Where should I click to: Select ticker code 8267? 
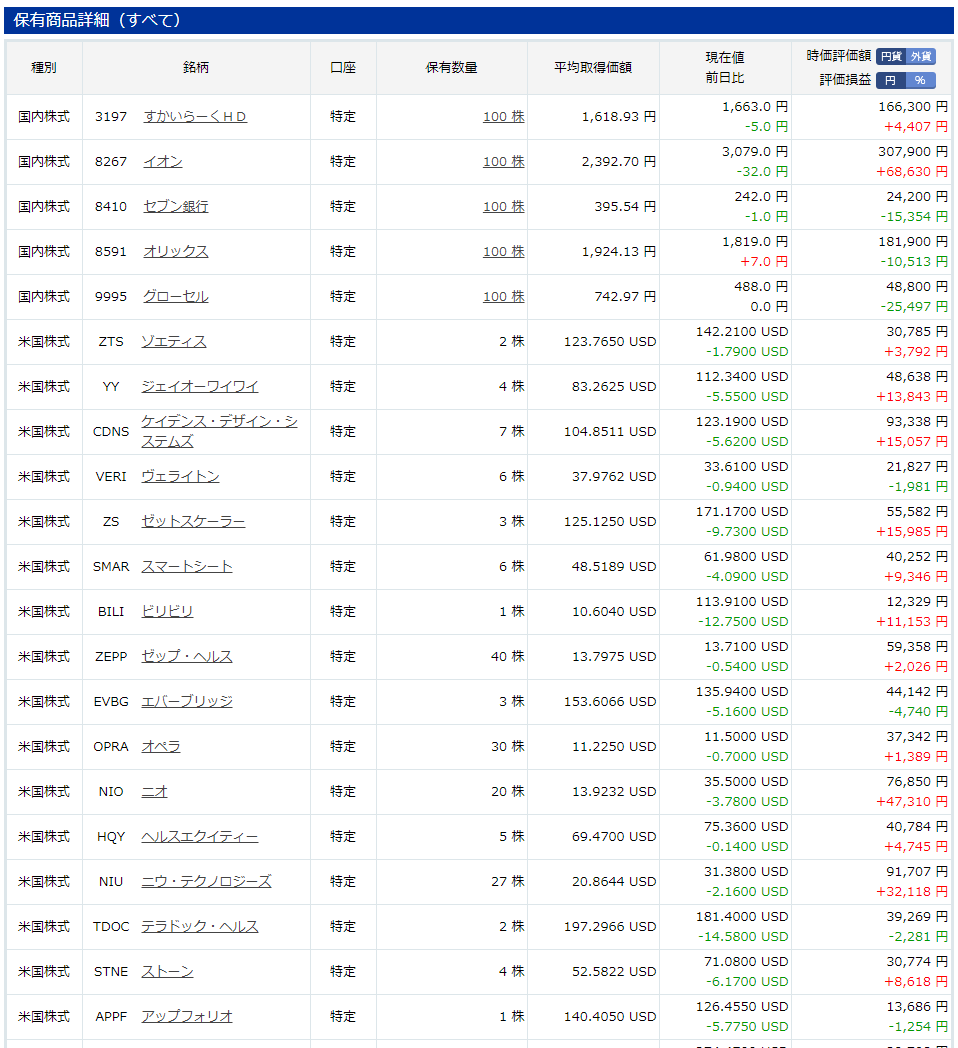tap(110, 161)
